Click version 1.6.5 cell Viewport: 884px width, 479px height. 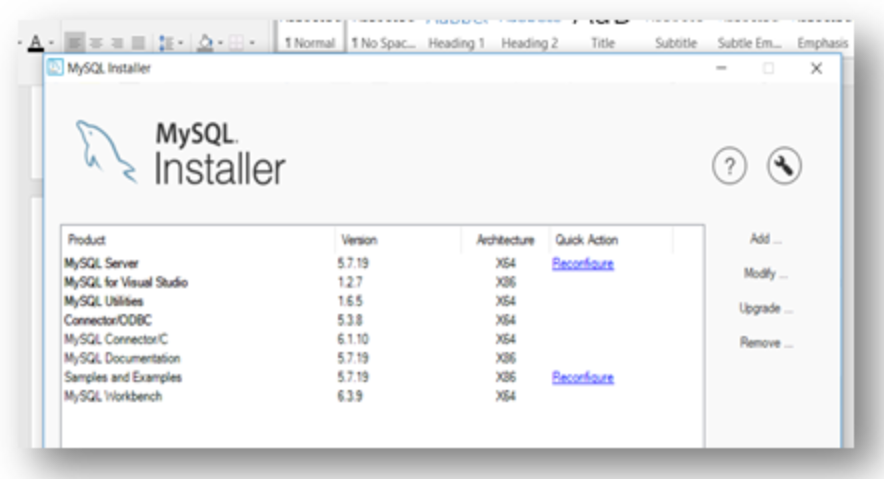click(x=350, y=301)
